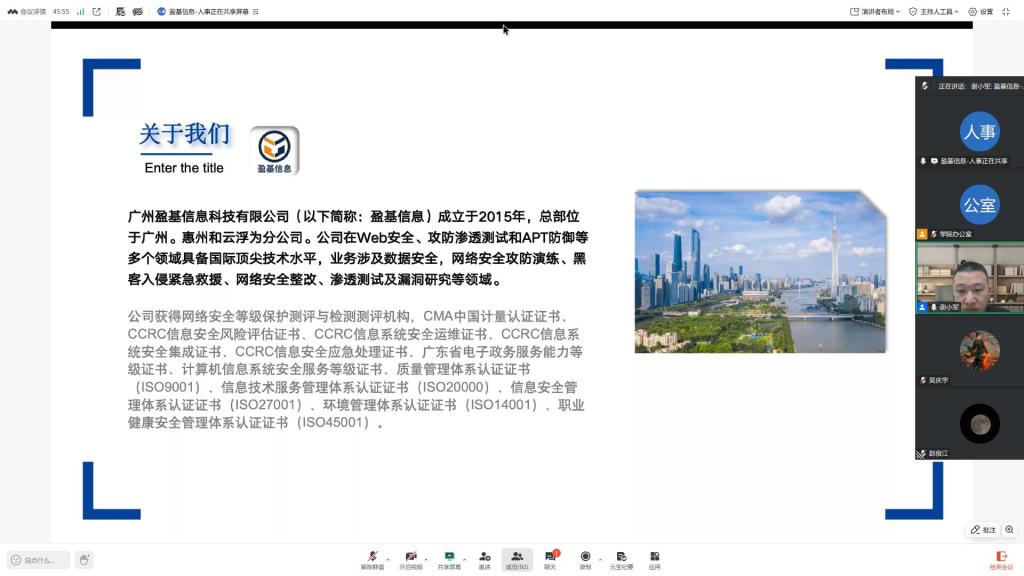Screen dimensions: 1024x576
Task: Click the end meeting button at bottom right
Action: 1001,560
